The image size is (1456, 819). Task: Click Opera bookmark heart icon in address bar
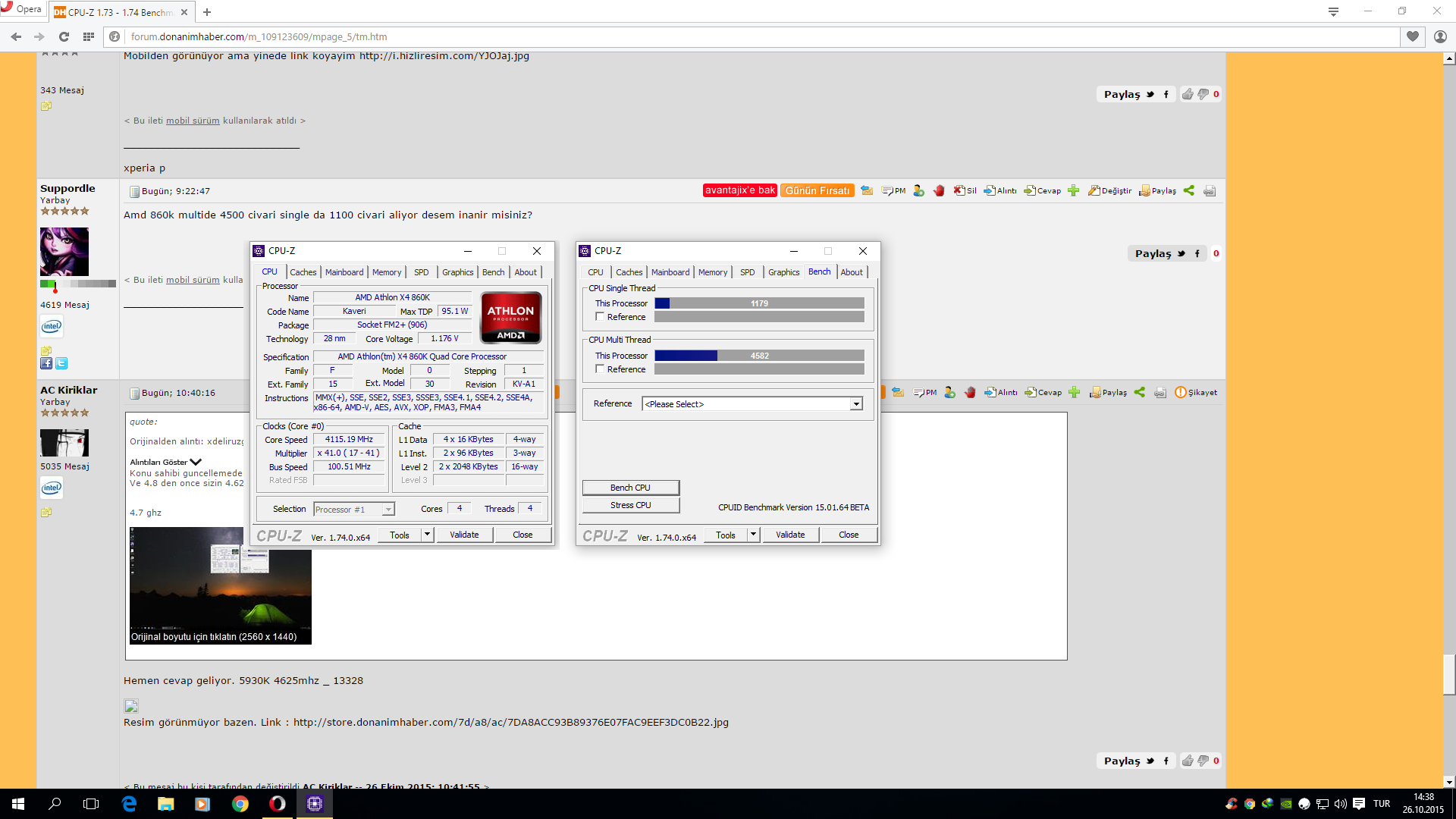1413,36
